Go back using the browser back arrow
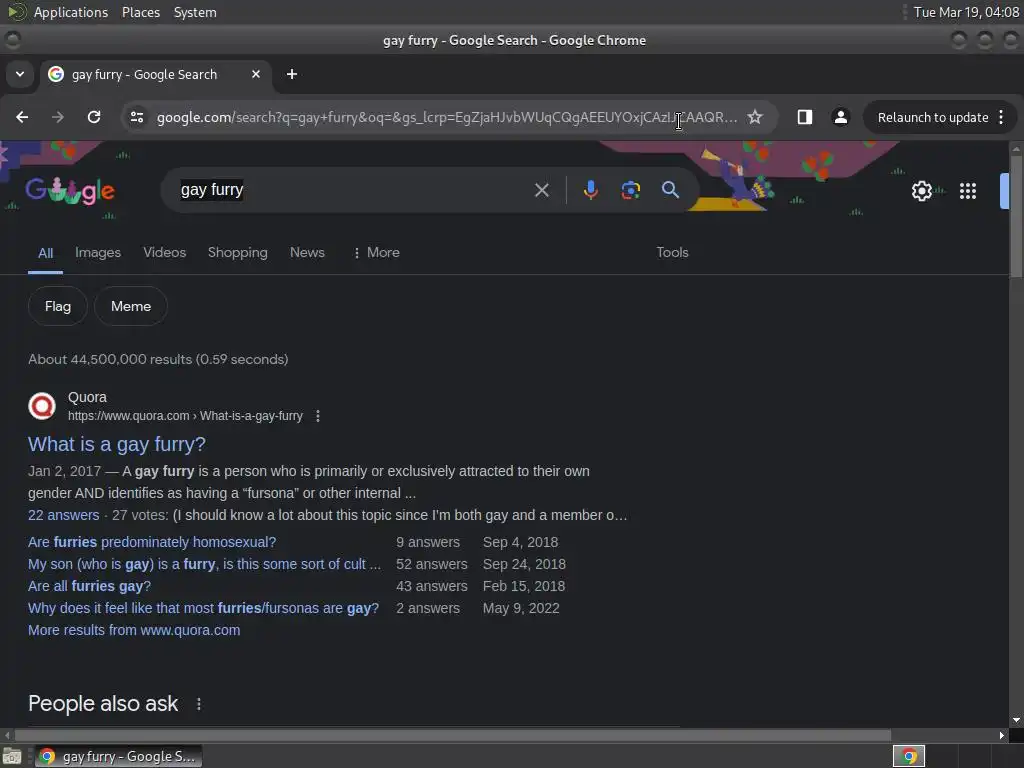 point(22,117)
